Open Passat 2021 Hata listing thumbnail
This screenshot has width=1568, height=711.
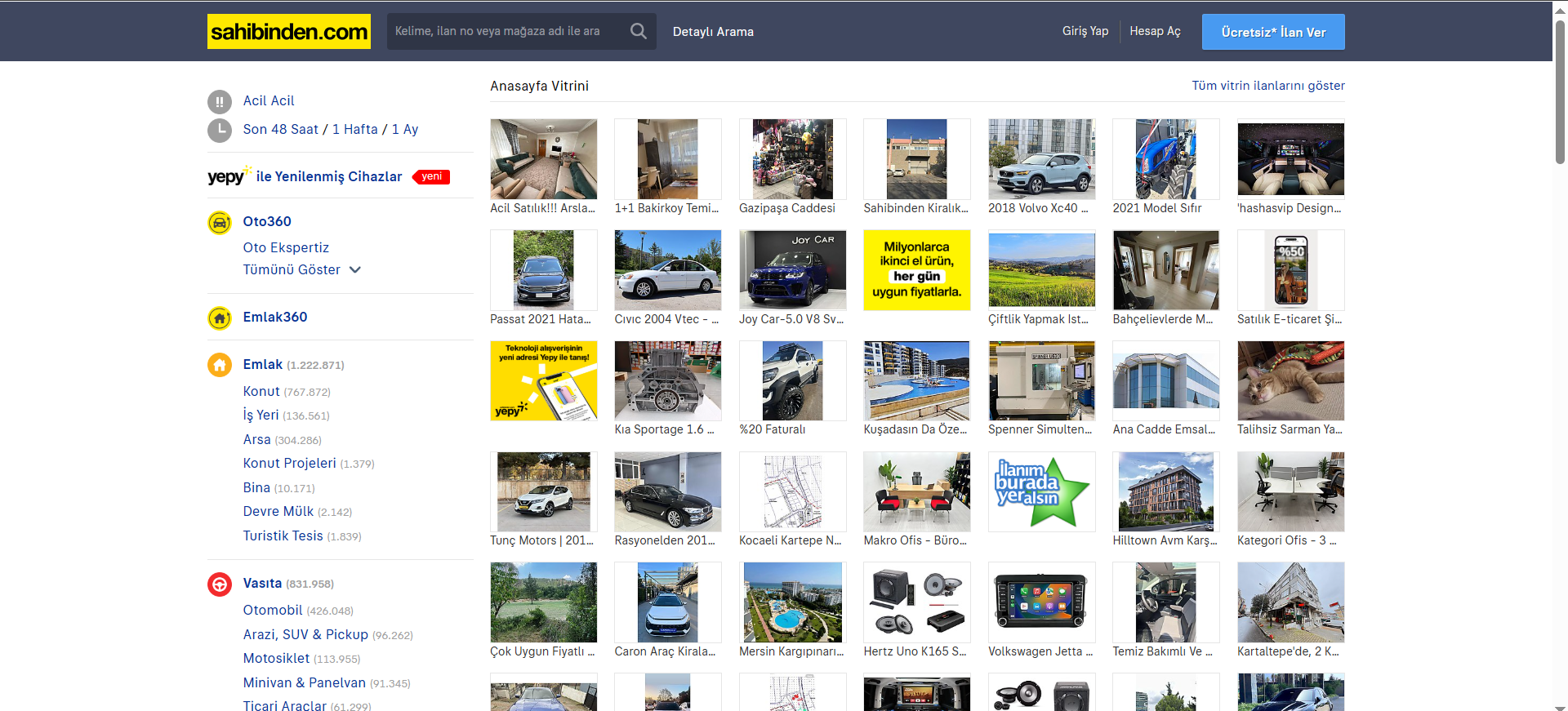point(544,270)
